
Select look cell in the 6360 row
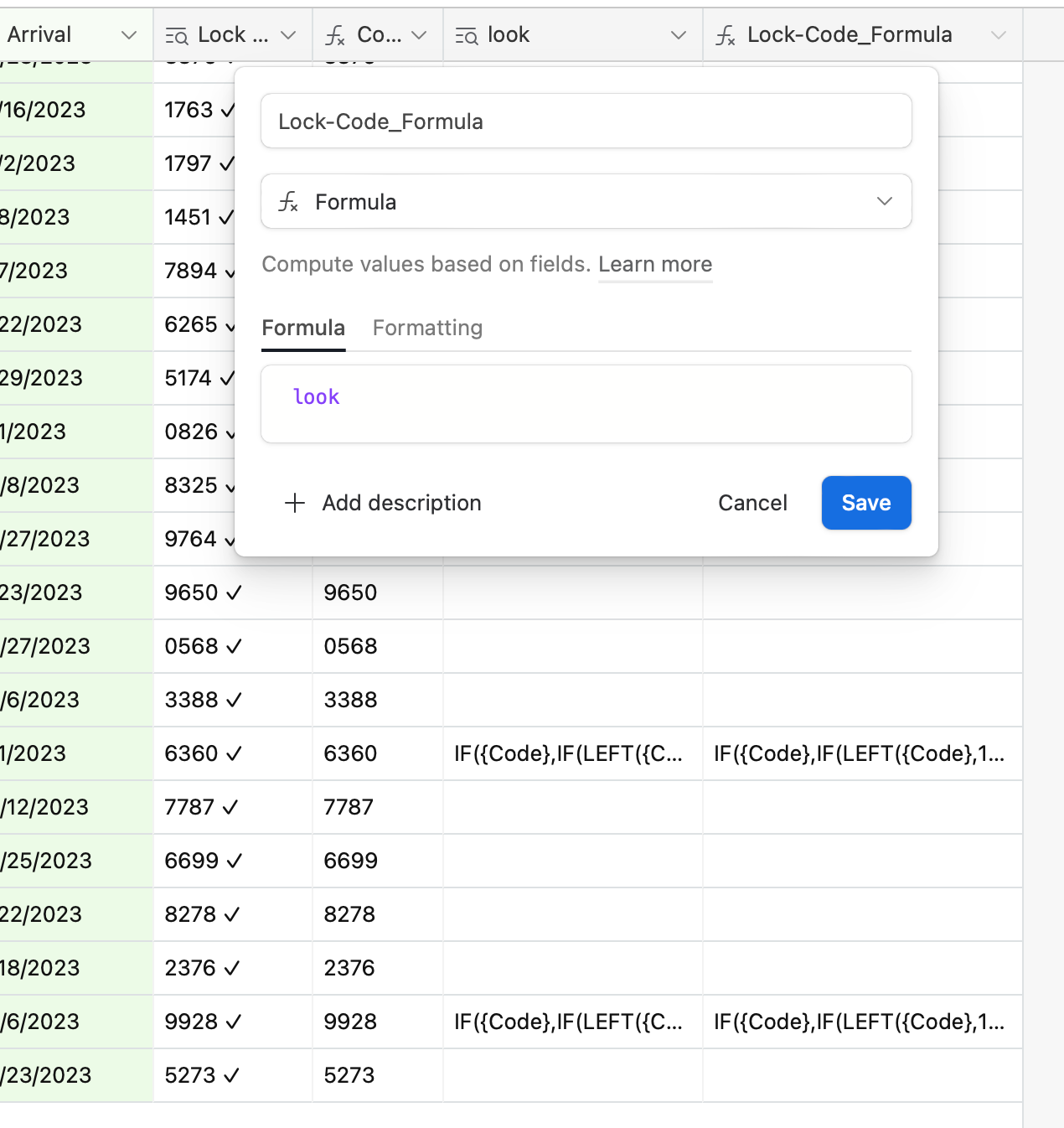click(573, 753)
